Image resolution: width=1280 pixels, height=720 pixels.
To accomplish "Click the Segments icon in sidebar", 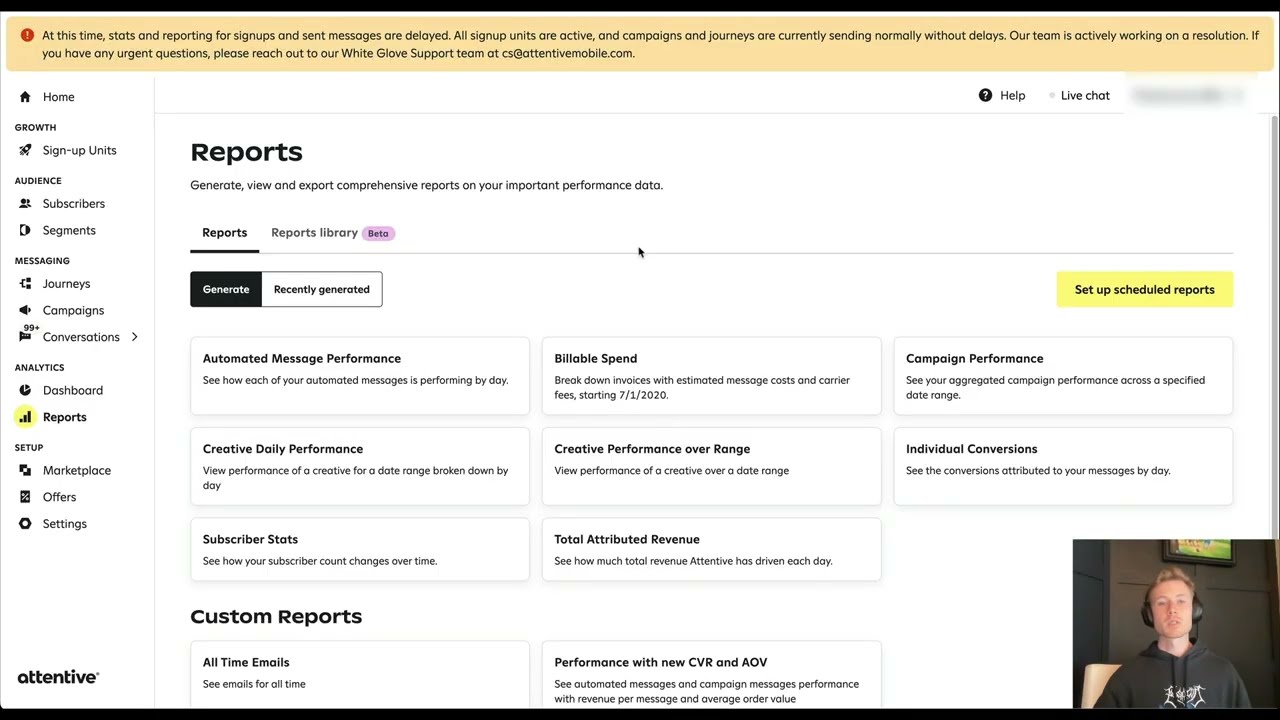I will [25, 230].
